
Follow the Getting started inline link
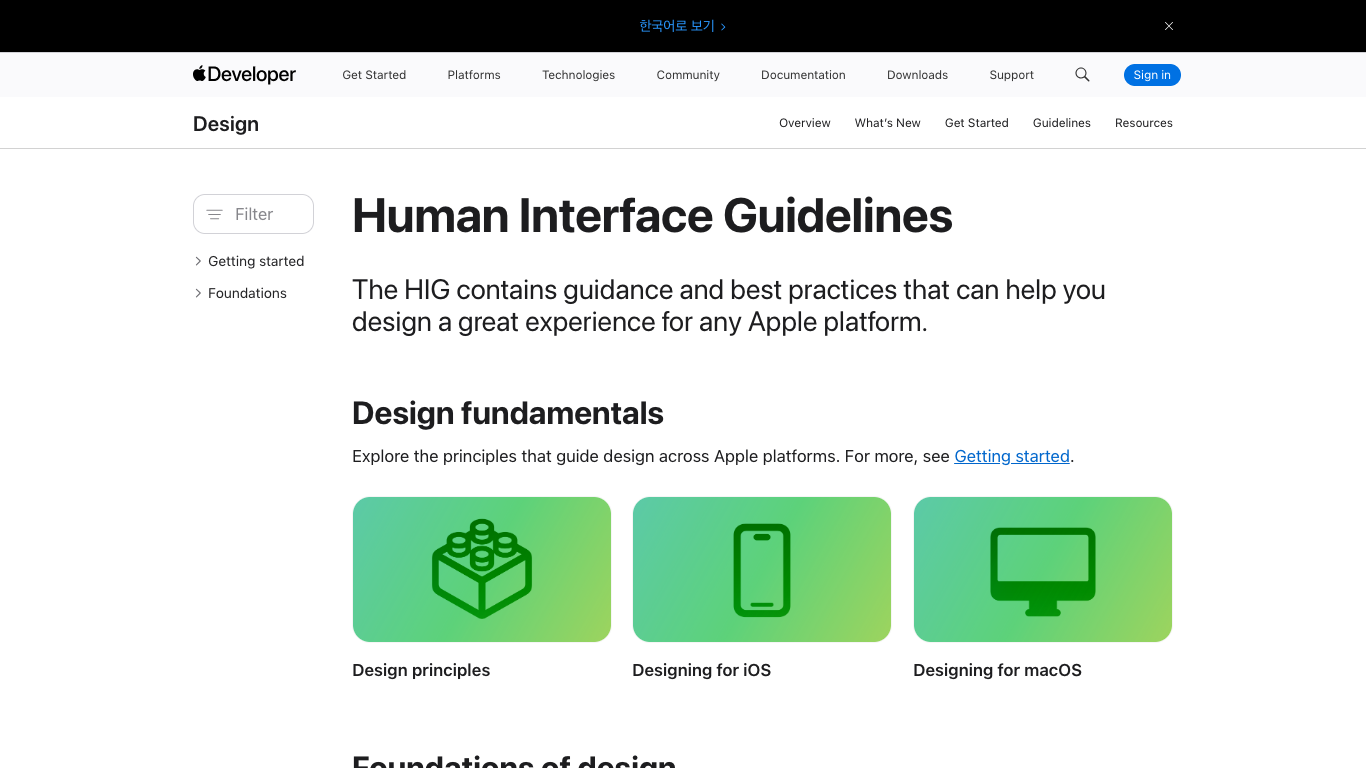coord(1012,456)
